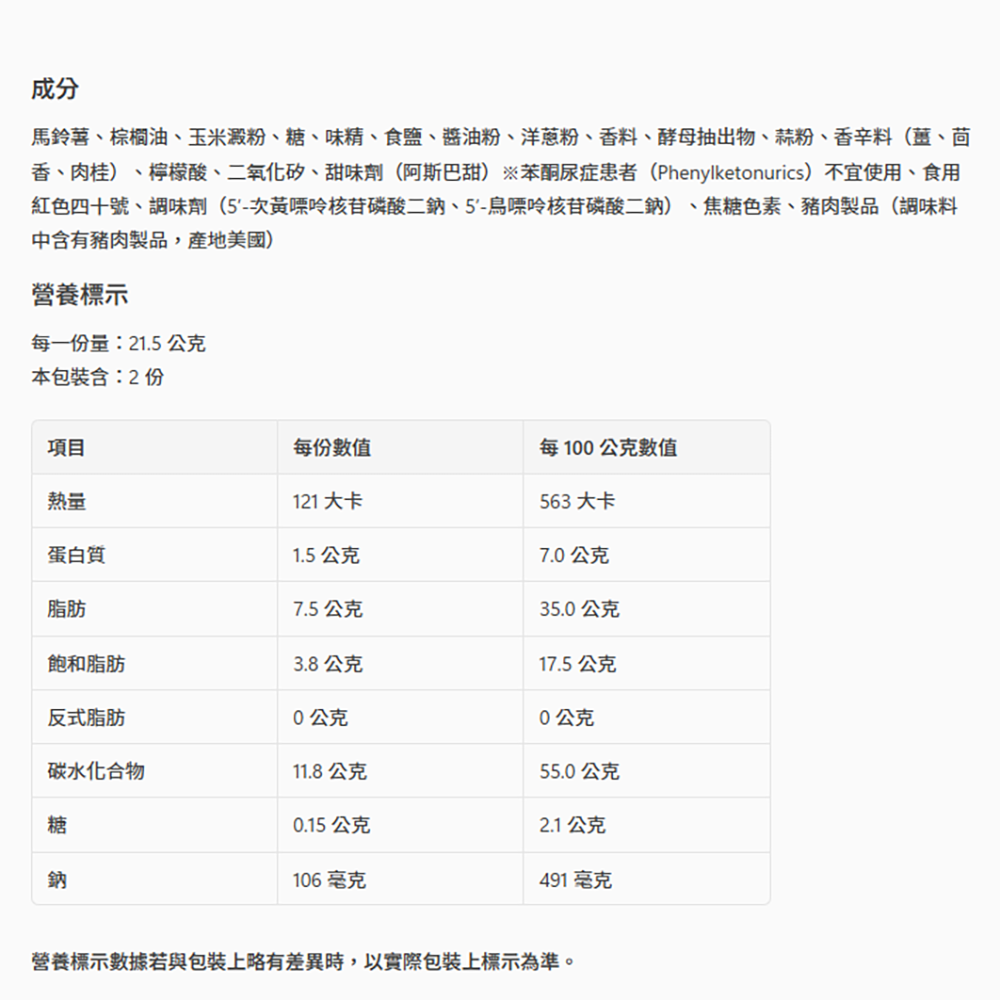Click the 成分 heading

(x=55, y=89)
